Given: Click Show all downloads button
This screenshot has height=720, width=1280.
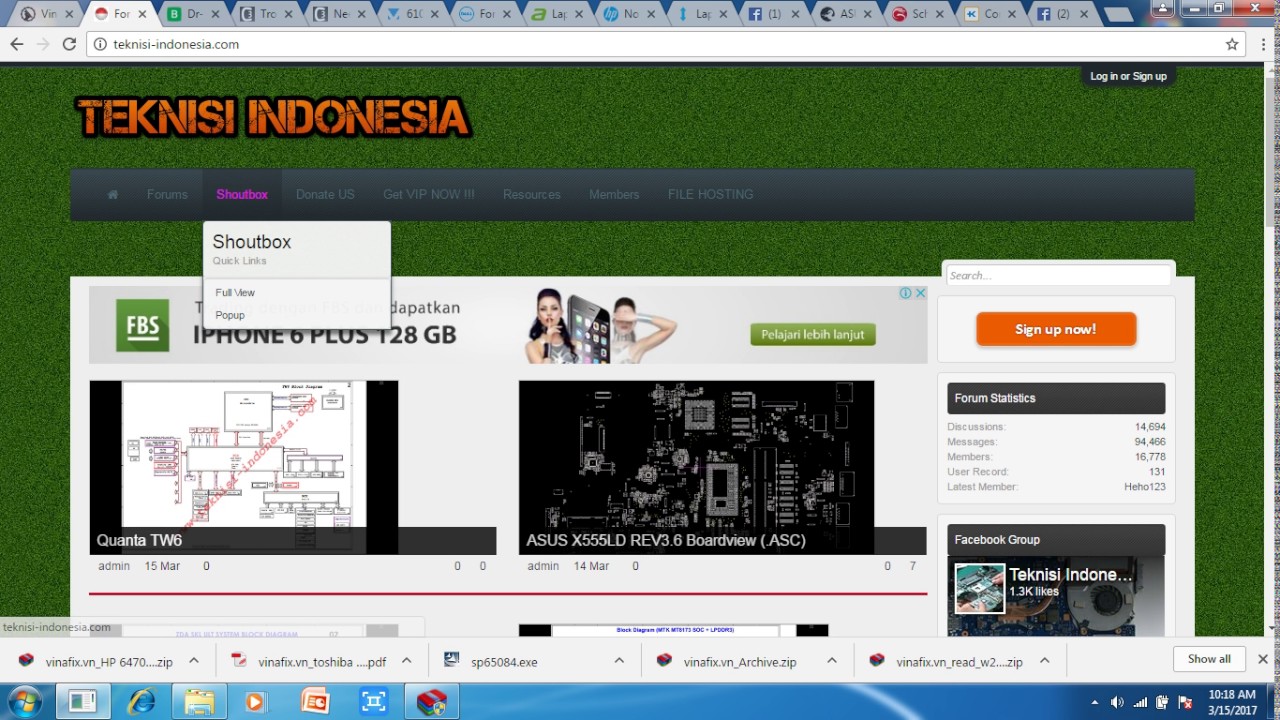Looking at the screenshot, I should click(x=1209, y=659).
